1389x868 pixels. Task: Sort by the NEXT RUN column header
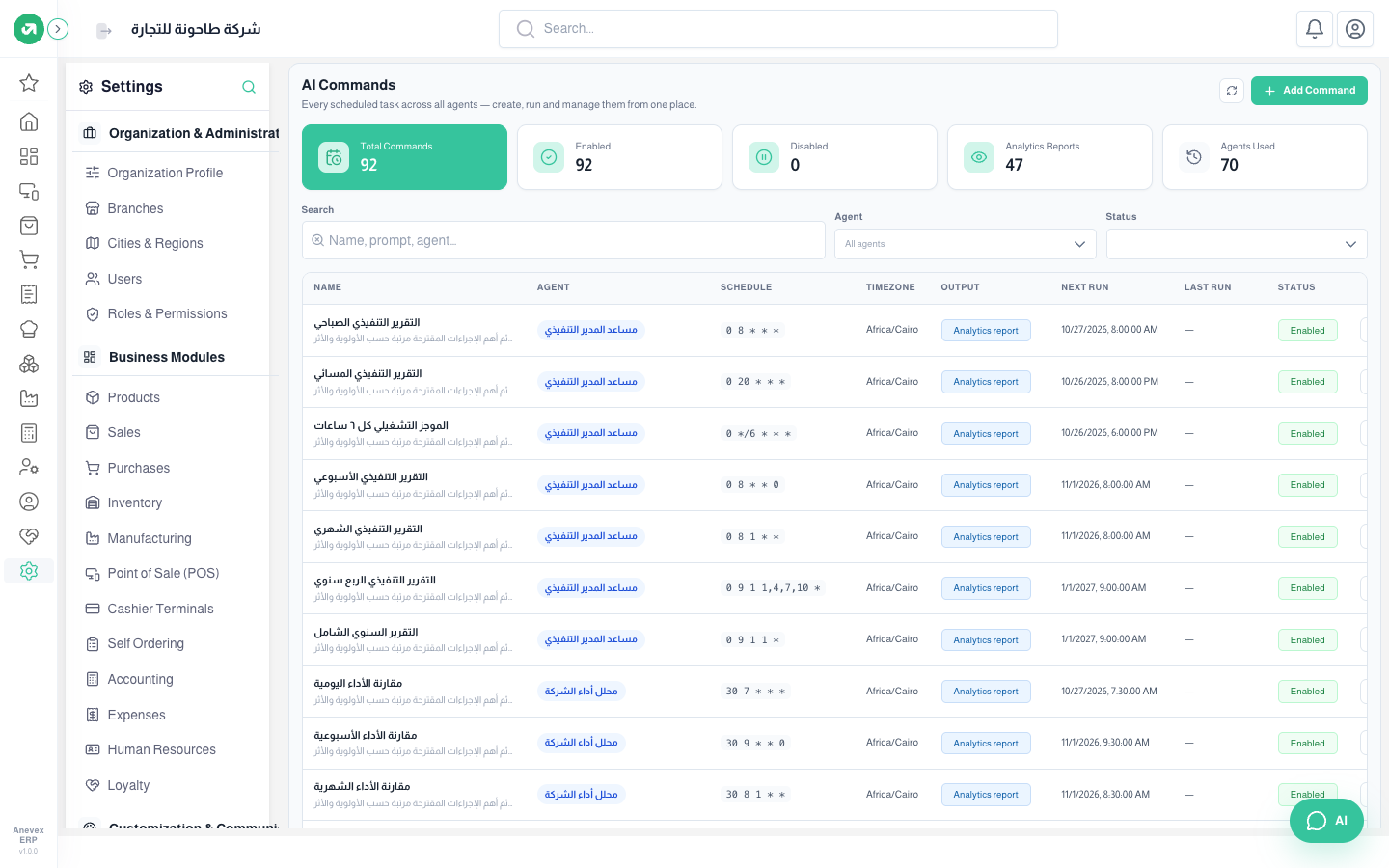(x=1084, y=287)
